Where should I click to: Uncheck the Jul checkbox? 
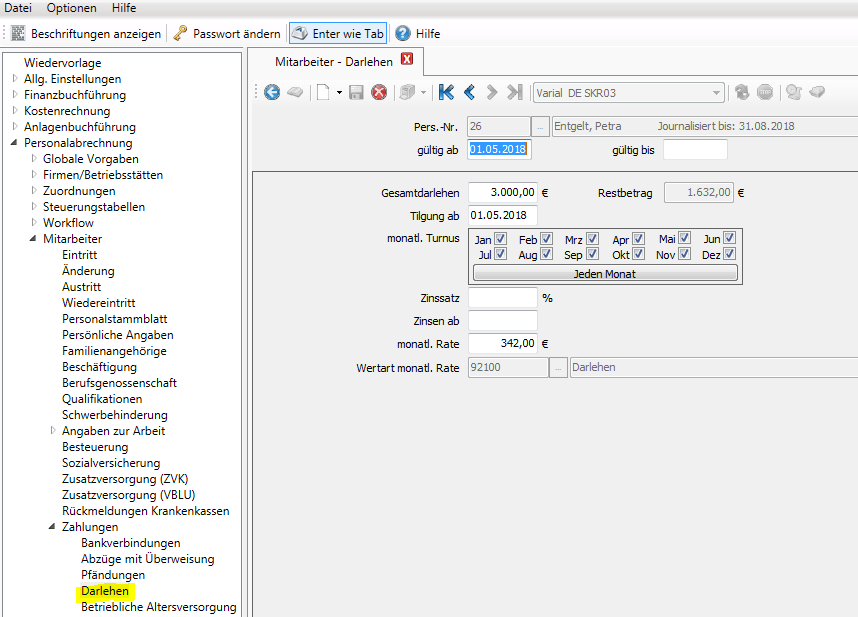click(500, 254)
